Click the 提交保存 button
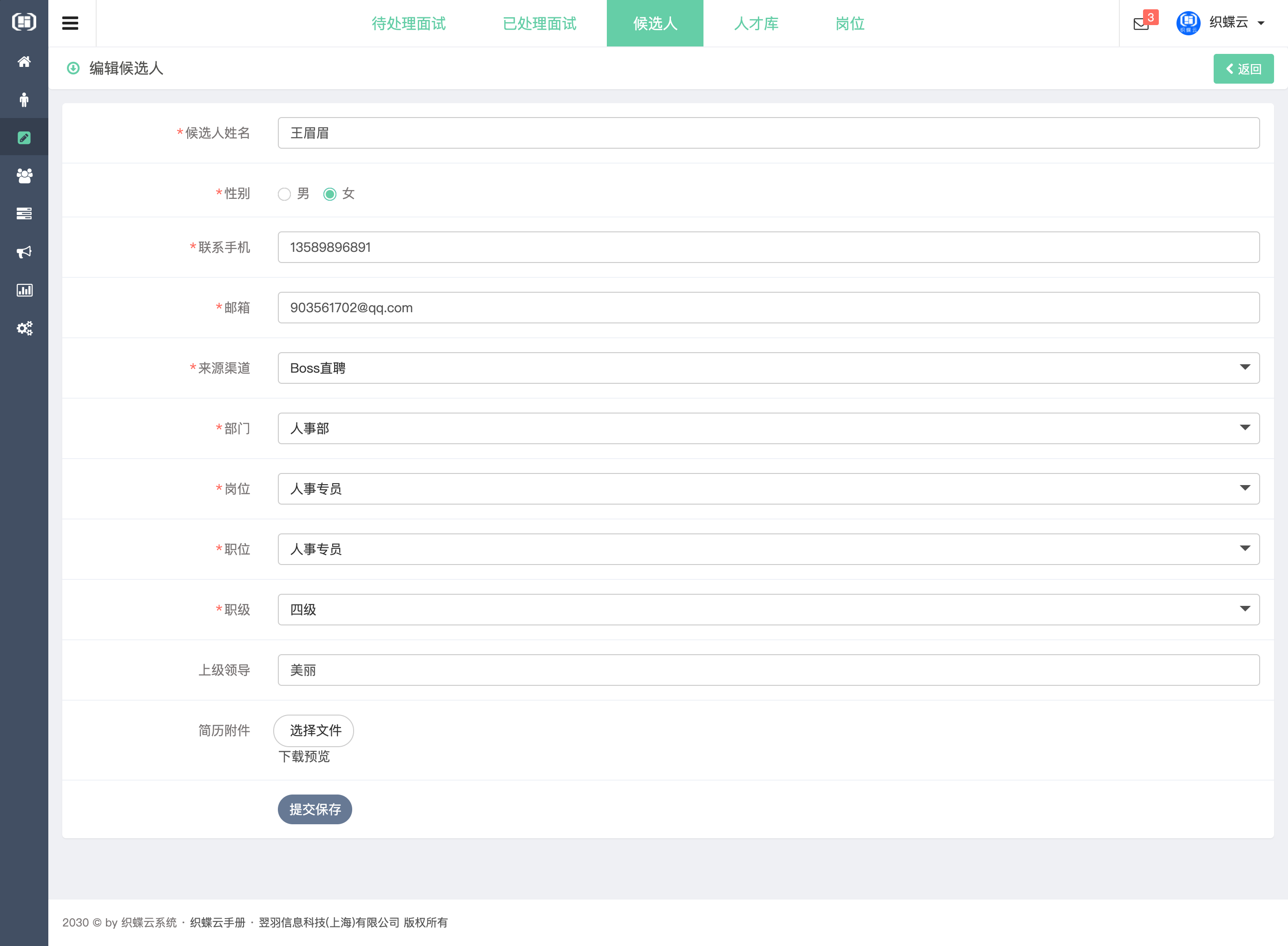Image resolution: width=1288 pixels, height=946 pixels. (x=315, y=809)
